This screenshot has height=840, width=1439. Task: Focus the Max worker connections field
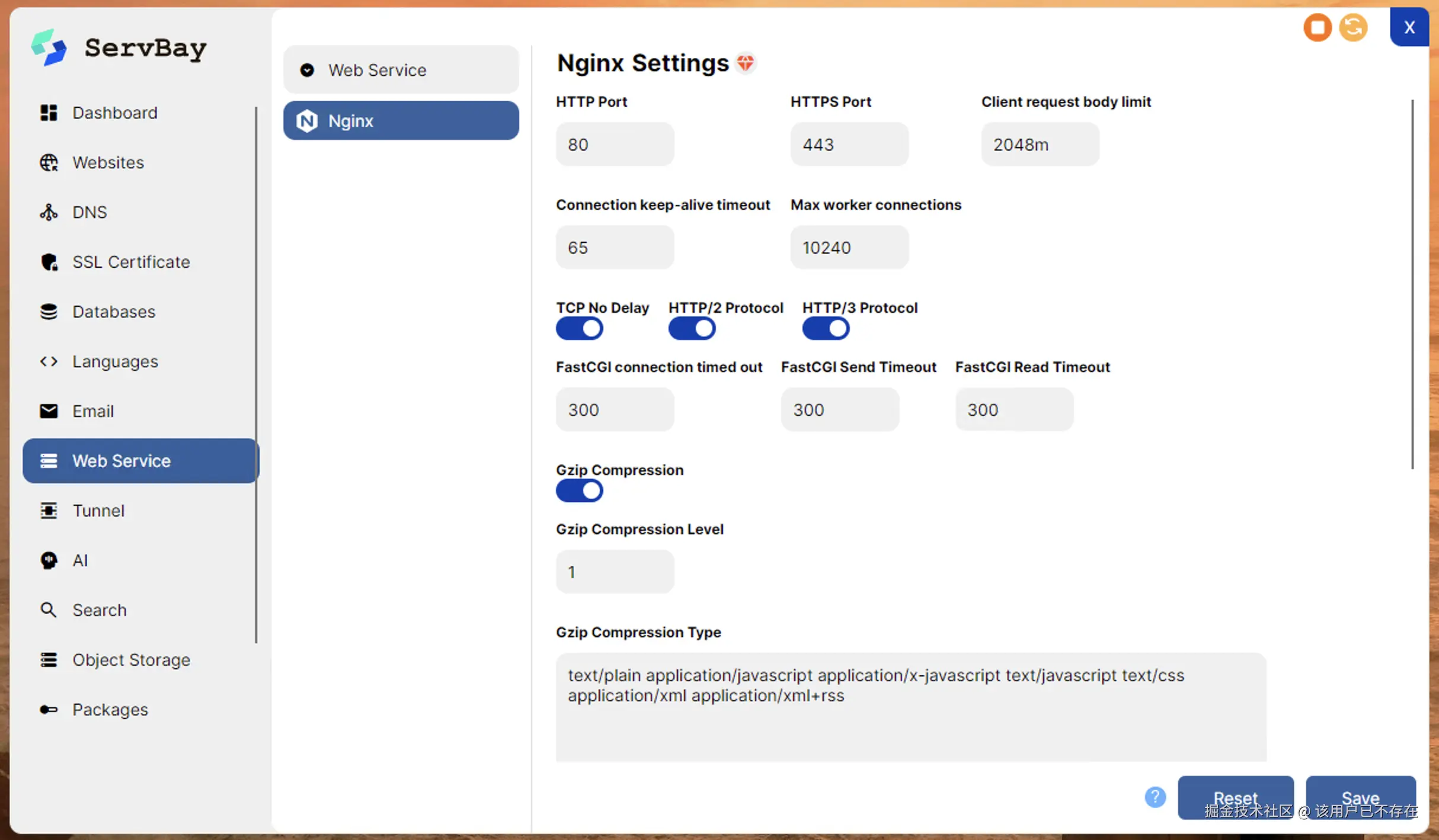849,248
